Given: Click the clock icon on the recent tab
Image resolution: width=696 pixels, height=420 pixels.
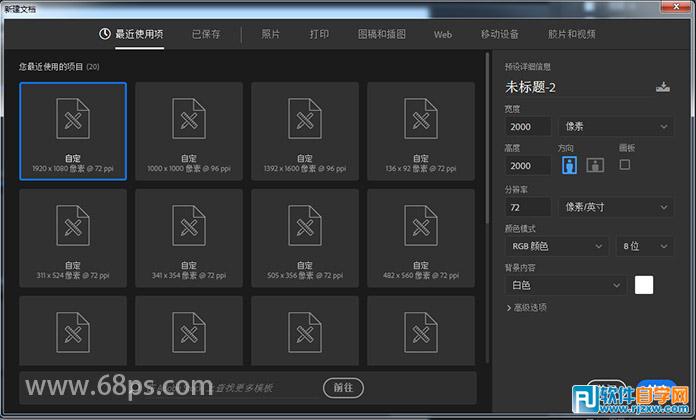Looking at the screenshot, I should pyautogui.click(x=105, y=34).
